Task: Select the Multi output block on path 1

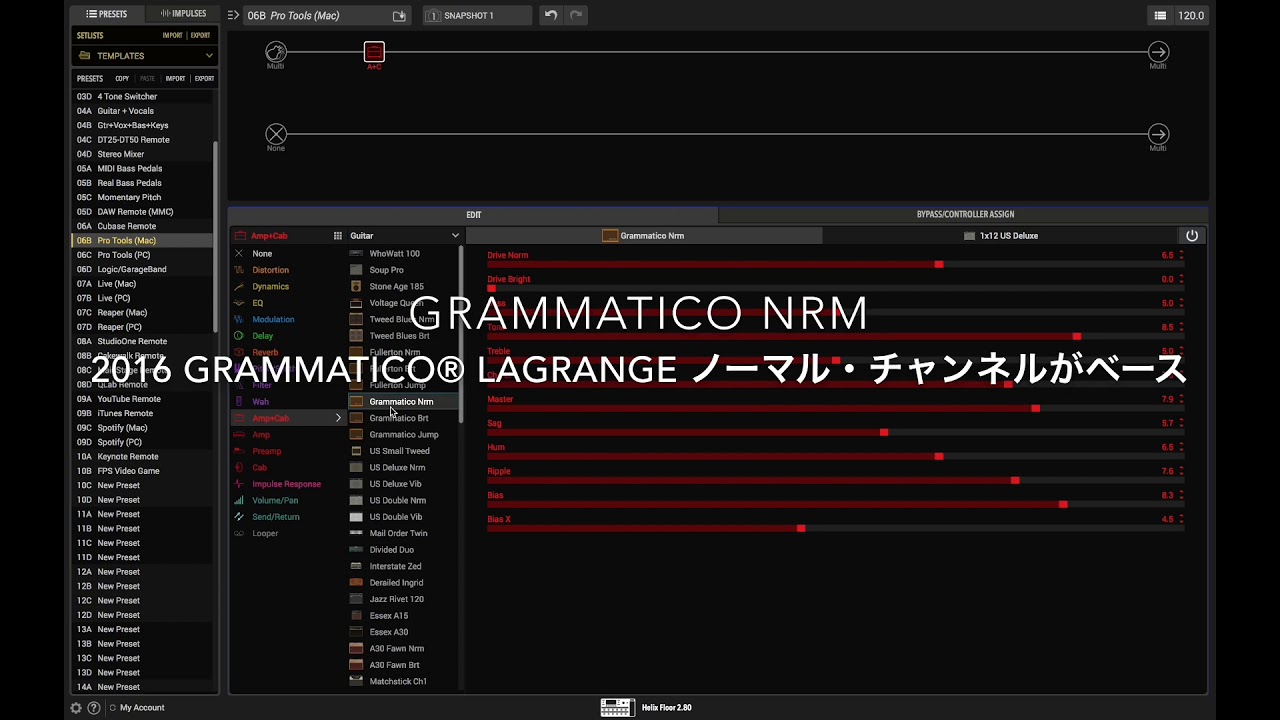Action: point(1158,52)
